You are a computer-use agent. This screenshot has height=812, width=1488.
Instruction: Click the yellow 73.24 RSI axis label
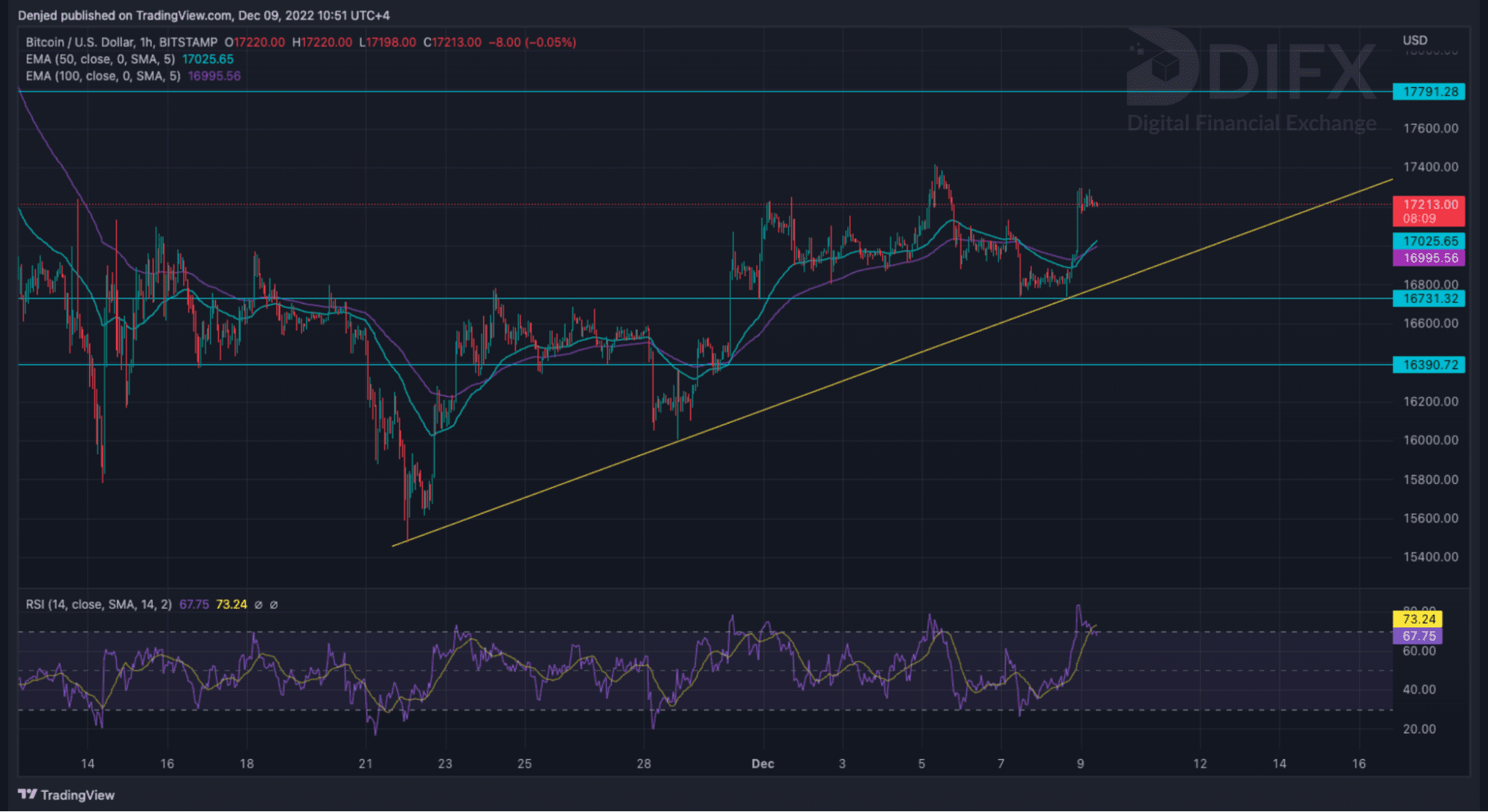click(1418, 619)
